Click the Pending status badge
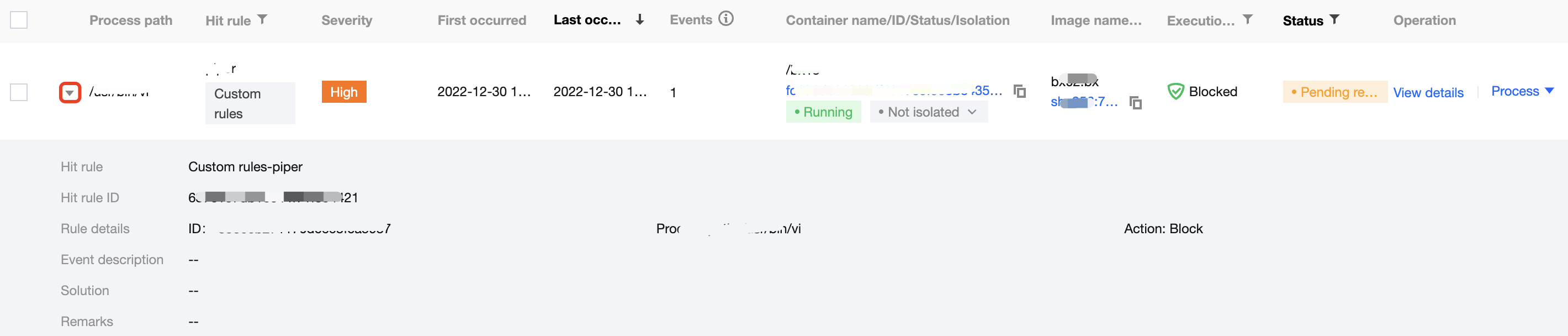The width and height of the screenshot is (1568, 336). point(1334,92)
